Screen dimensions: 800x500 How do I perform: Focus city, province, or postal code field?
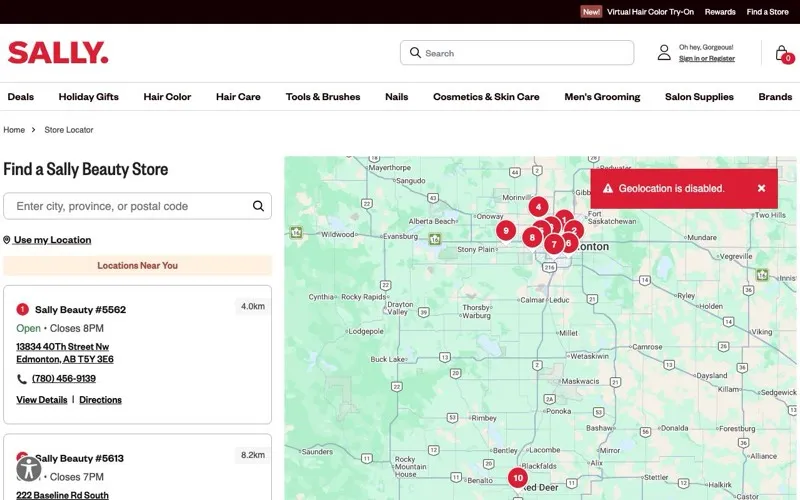(x=137, y=206)
